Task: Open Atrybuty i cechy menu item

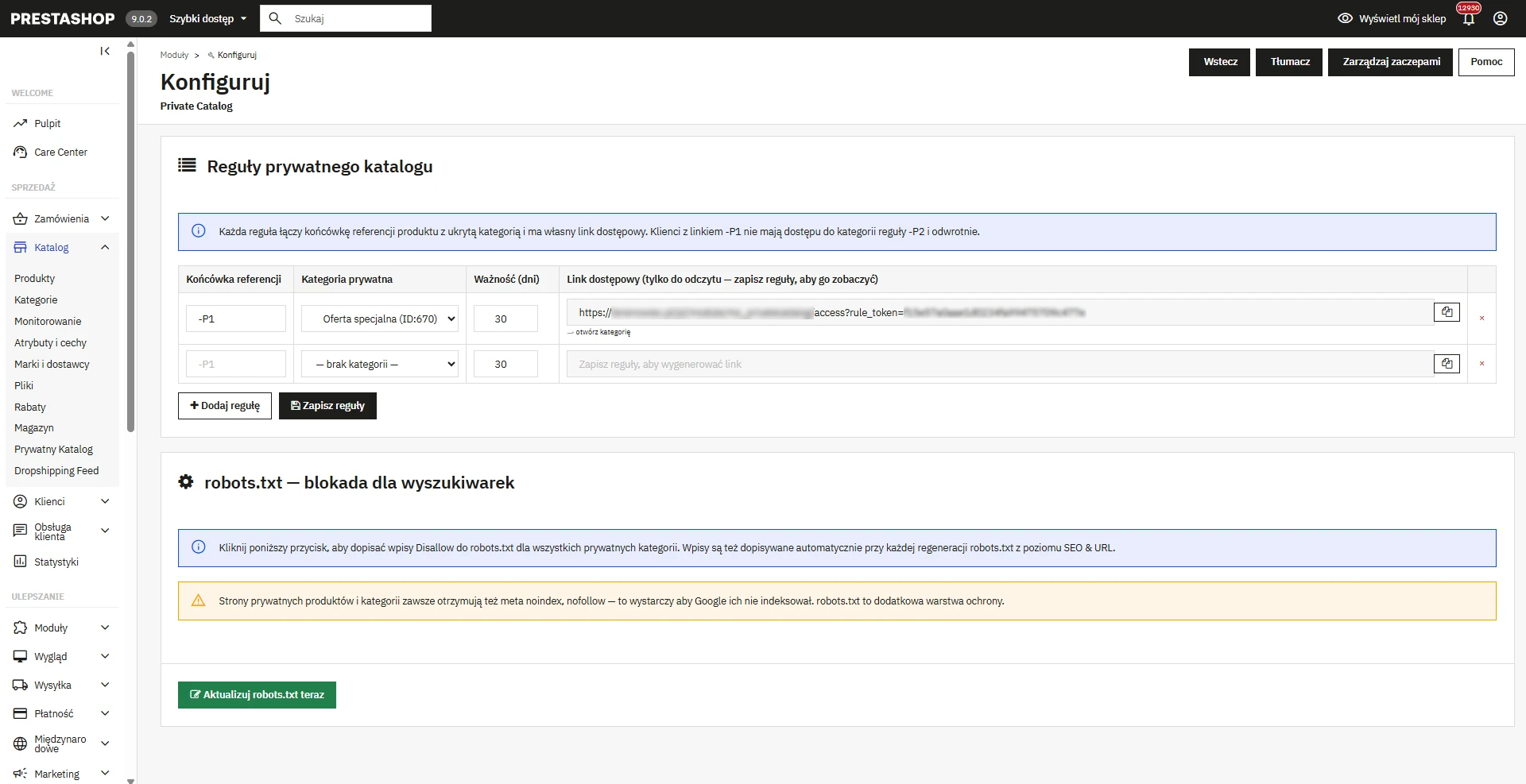Action: coord(50,342)
